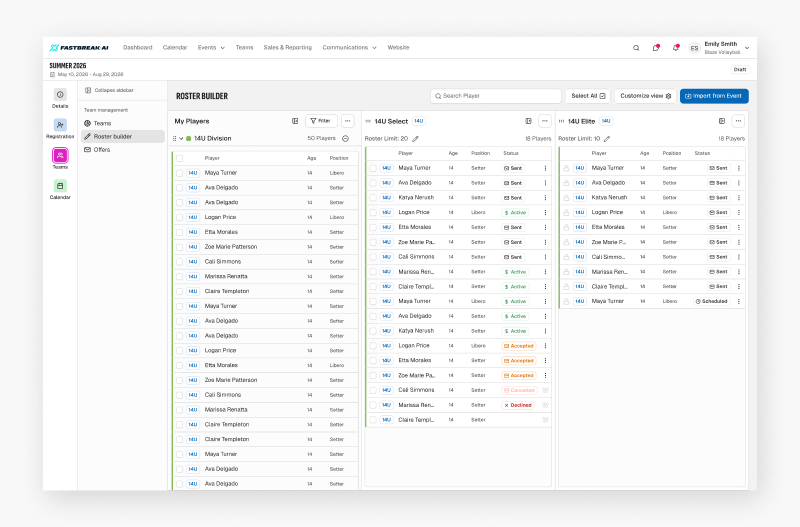This screenshot has width=800, height=527.
Task: Open the Filter dropdown in My Players
Action: tap(321, 121)
